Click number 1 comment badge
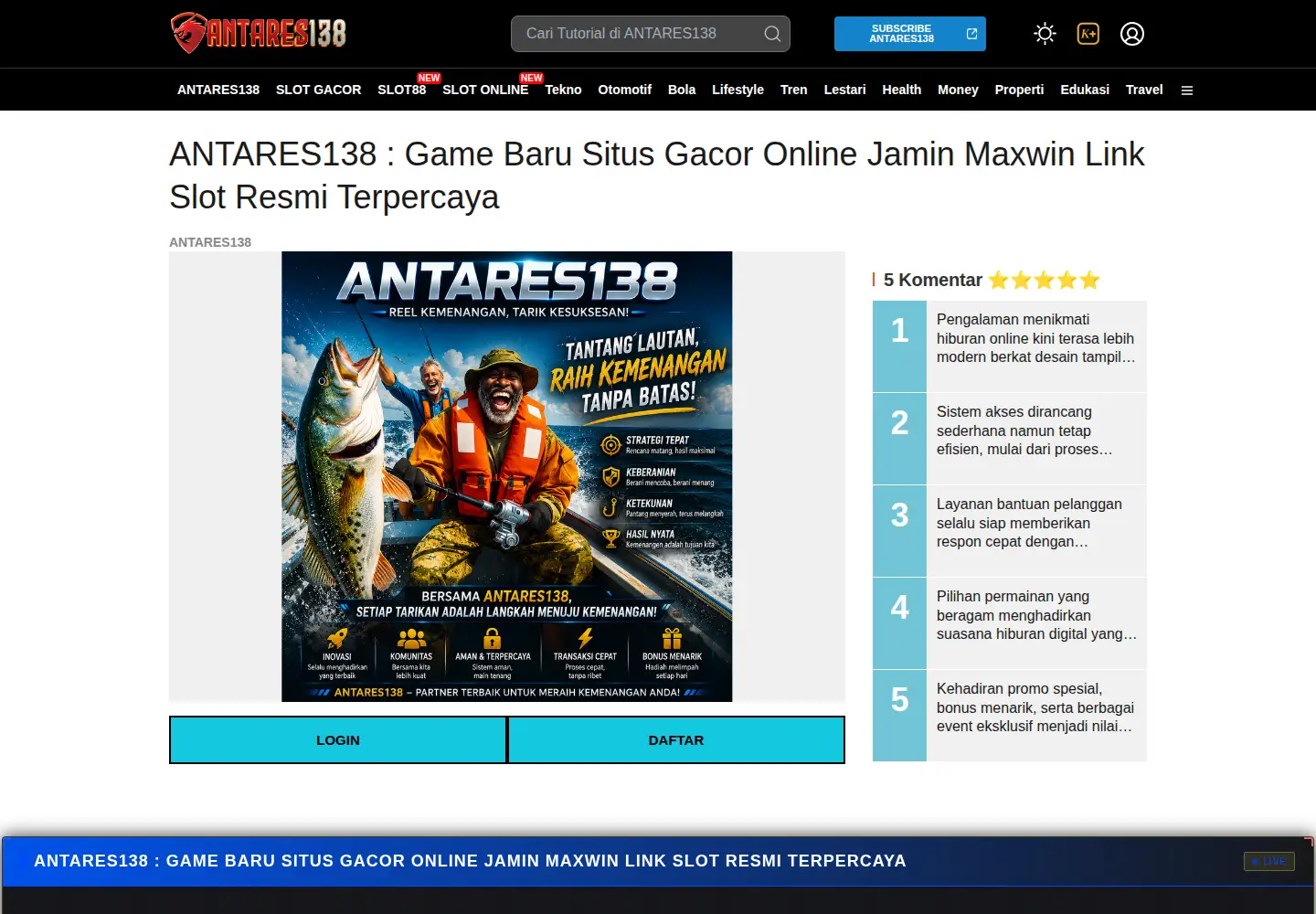The height and width of the screenshot is (914, 1316). [x=900, y=346]
